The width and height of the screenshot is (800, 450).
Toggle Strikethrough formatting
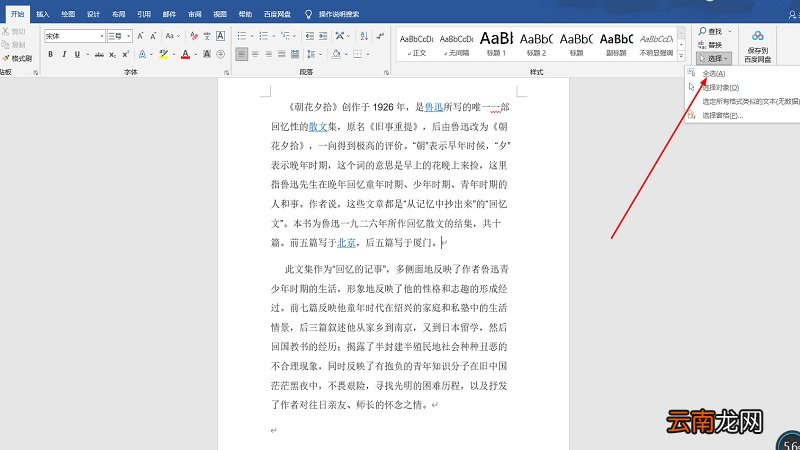coord(99,54)
